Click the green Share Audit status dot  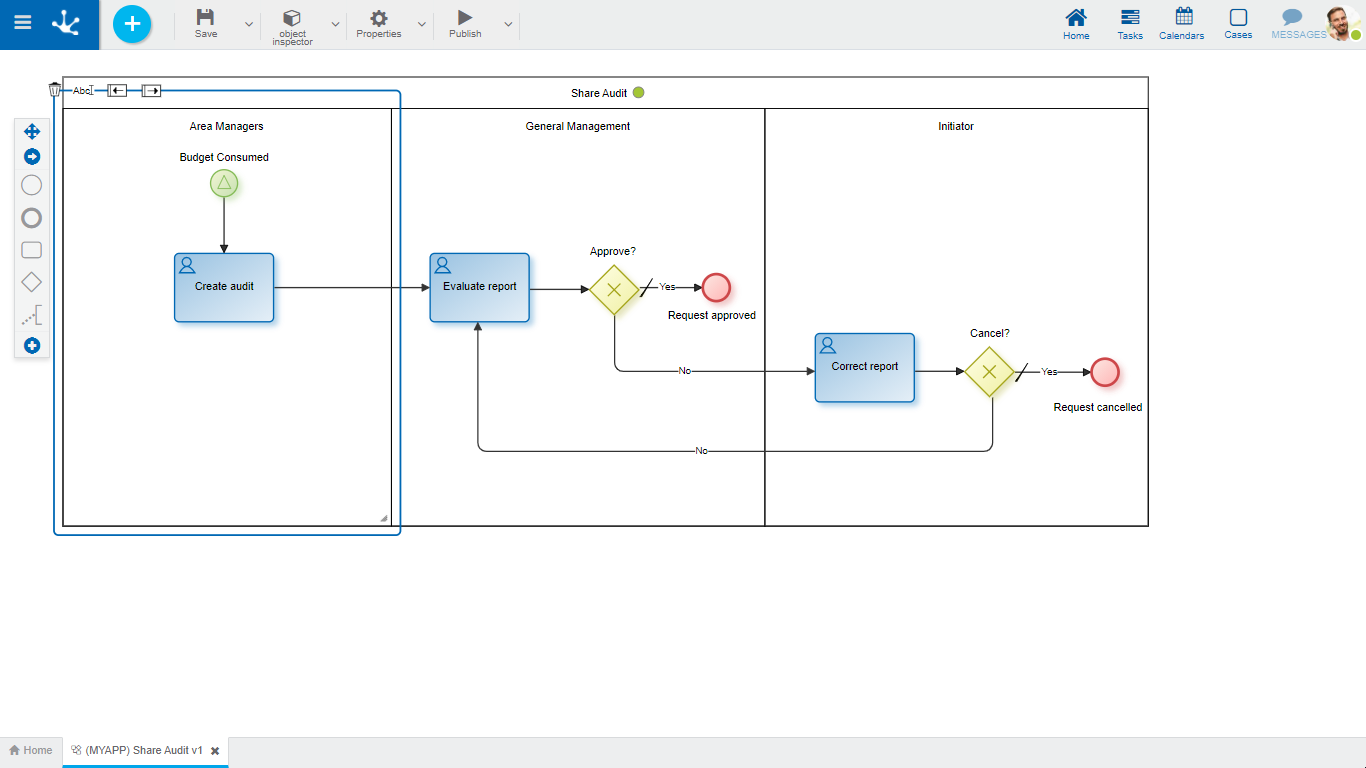tap(639, 93)
